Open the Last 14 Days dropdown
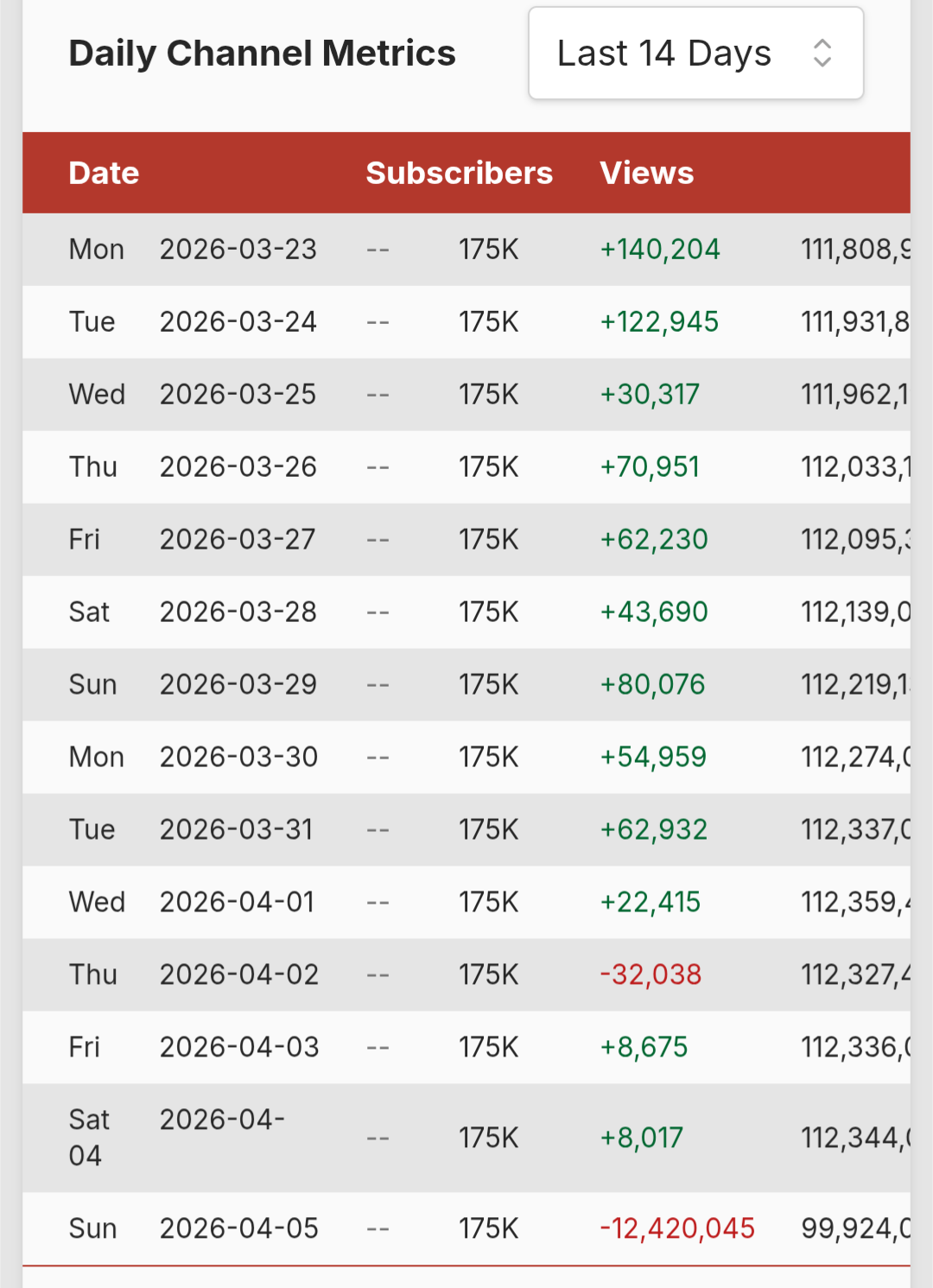This screenshot has height=1288, width=933. tap(695, 54)
